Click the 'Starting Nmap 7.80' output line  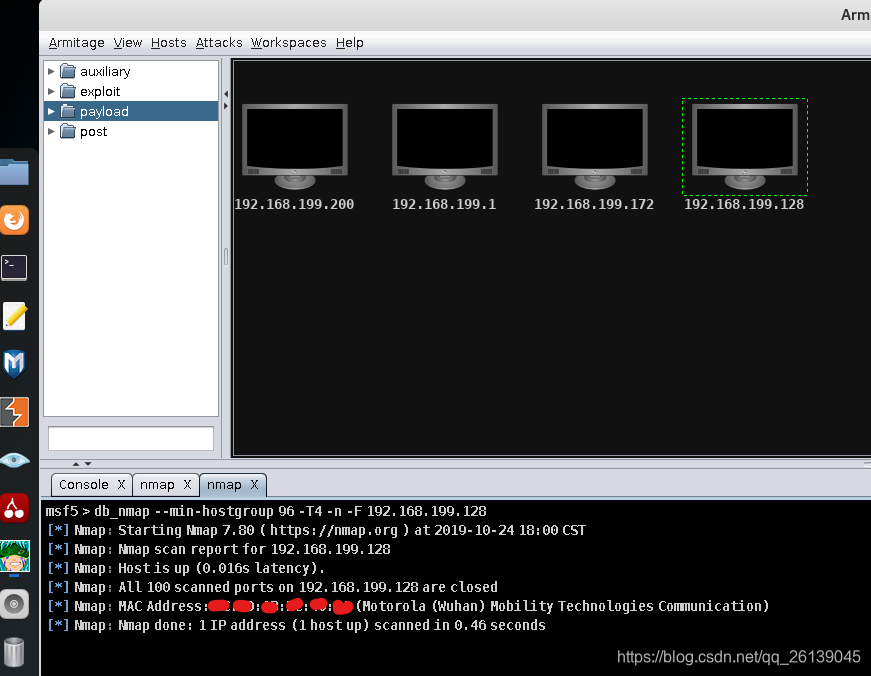[x=317, y=530]
